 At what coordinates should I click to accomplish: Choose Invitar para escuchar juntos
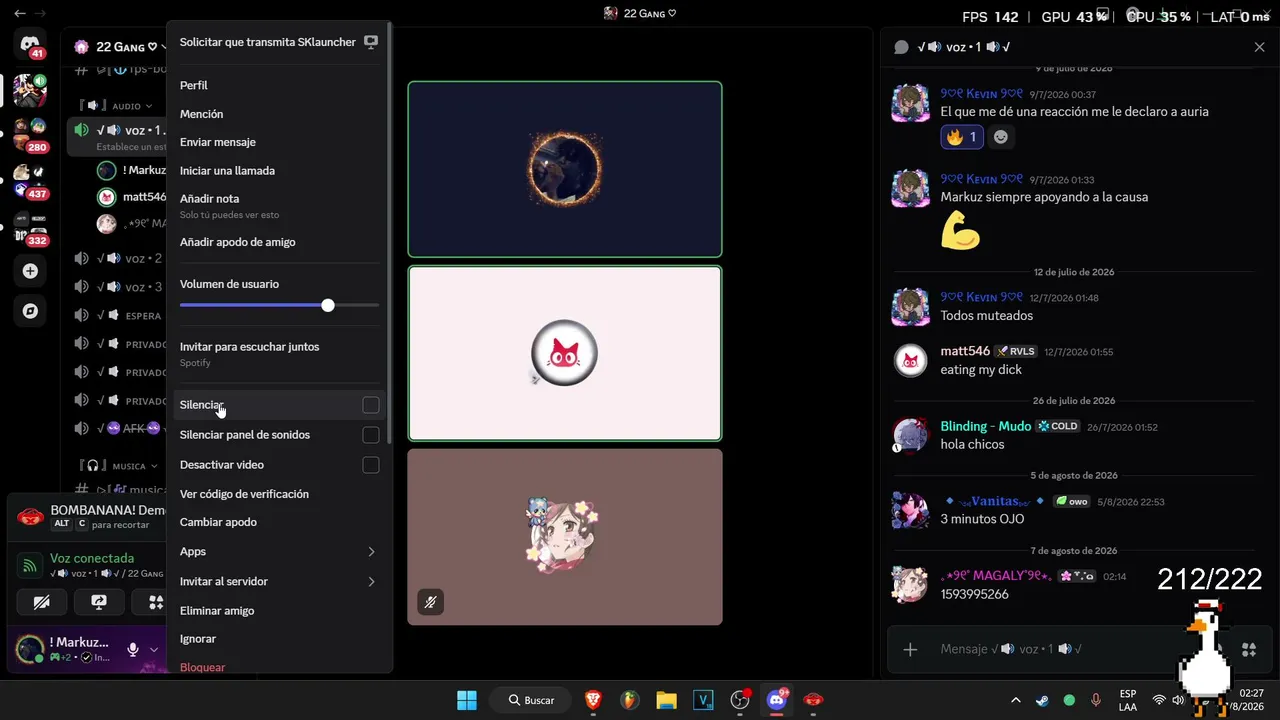pos(278,353)
